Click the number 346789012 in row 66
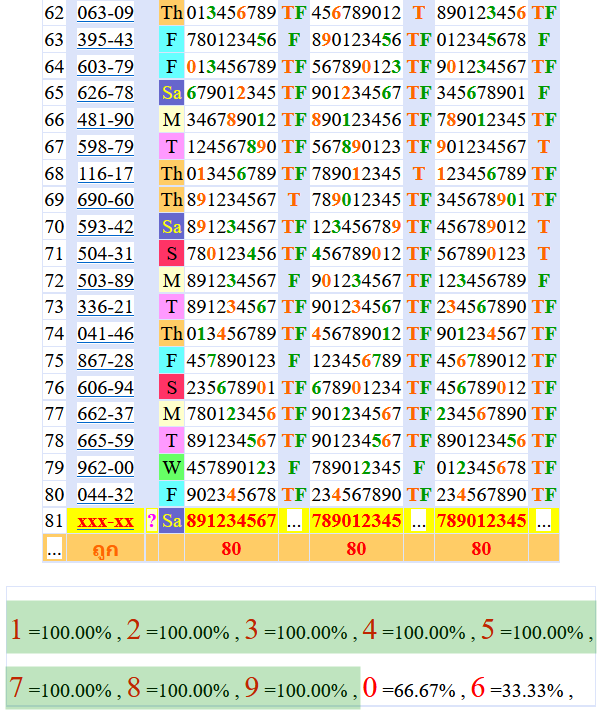603x719 pixels. 231,120
